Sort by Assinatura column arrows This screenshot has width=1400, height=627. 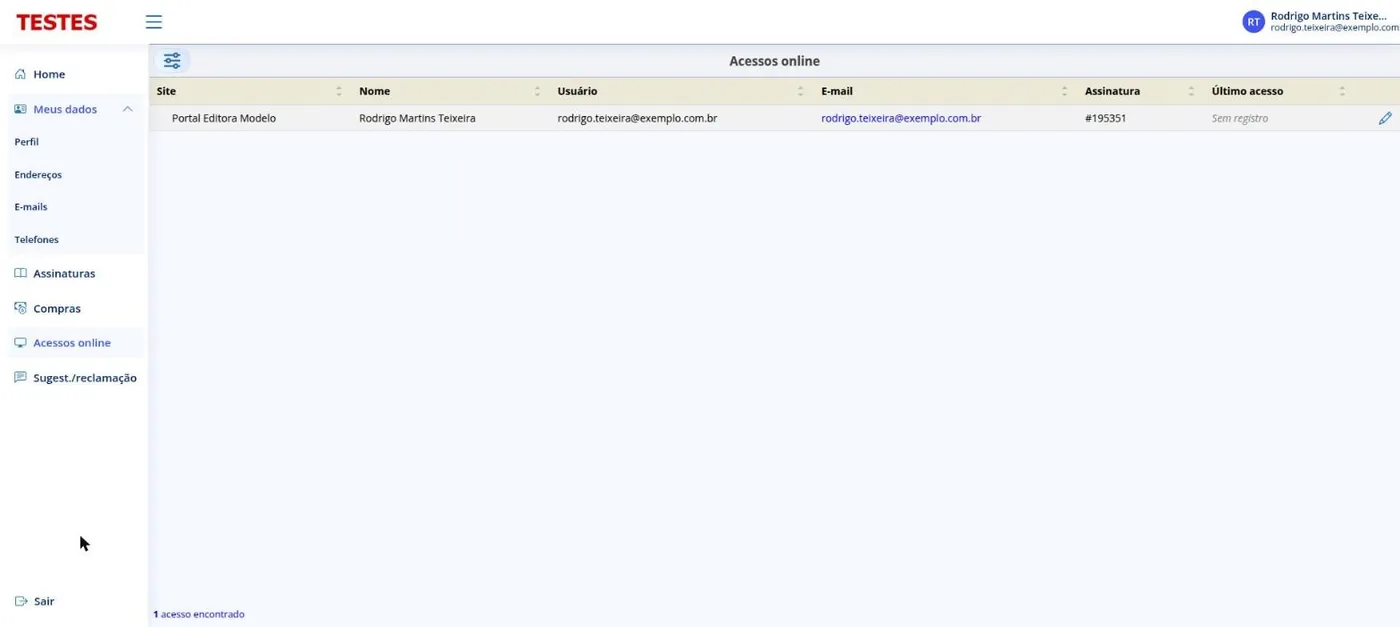tap(1191, 91)
